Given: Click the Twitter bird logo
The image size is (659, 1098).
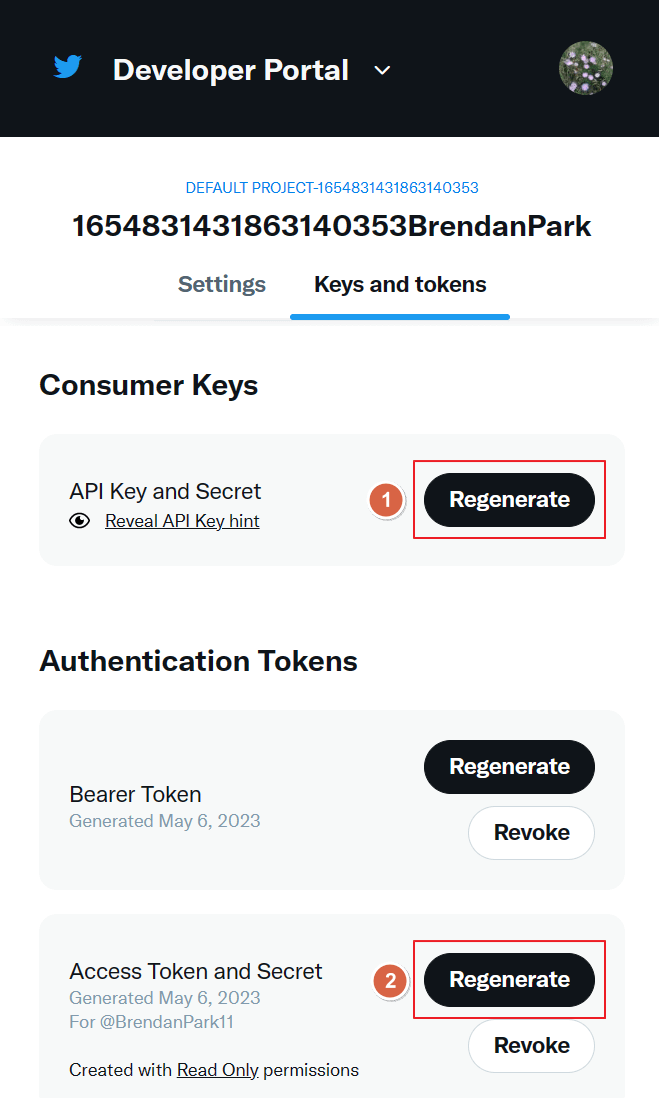Looking at the screenshot, I should (67, 66).
